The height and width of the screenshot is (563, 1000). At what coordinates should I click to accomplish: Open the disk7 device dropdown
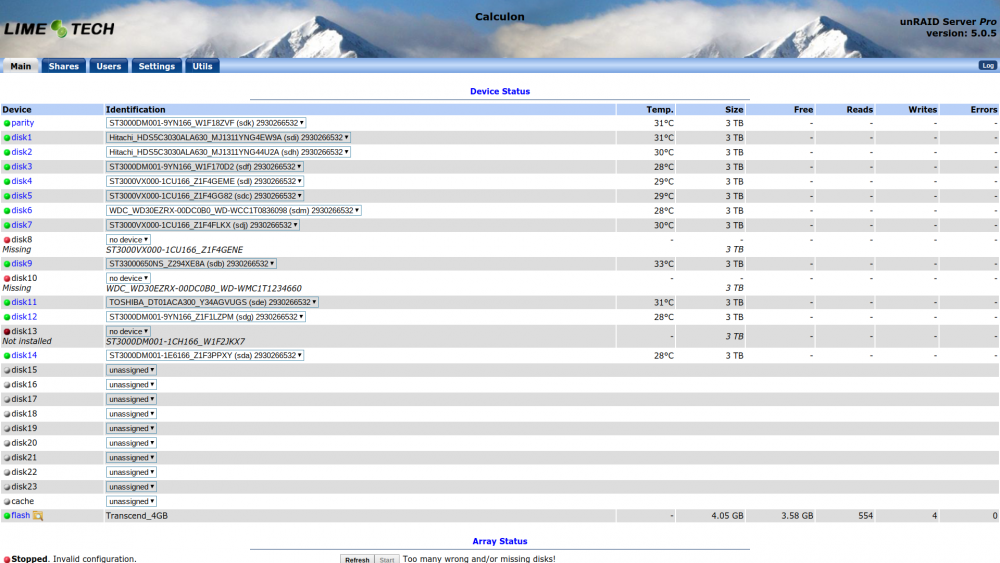coord(203,225)
